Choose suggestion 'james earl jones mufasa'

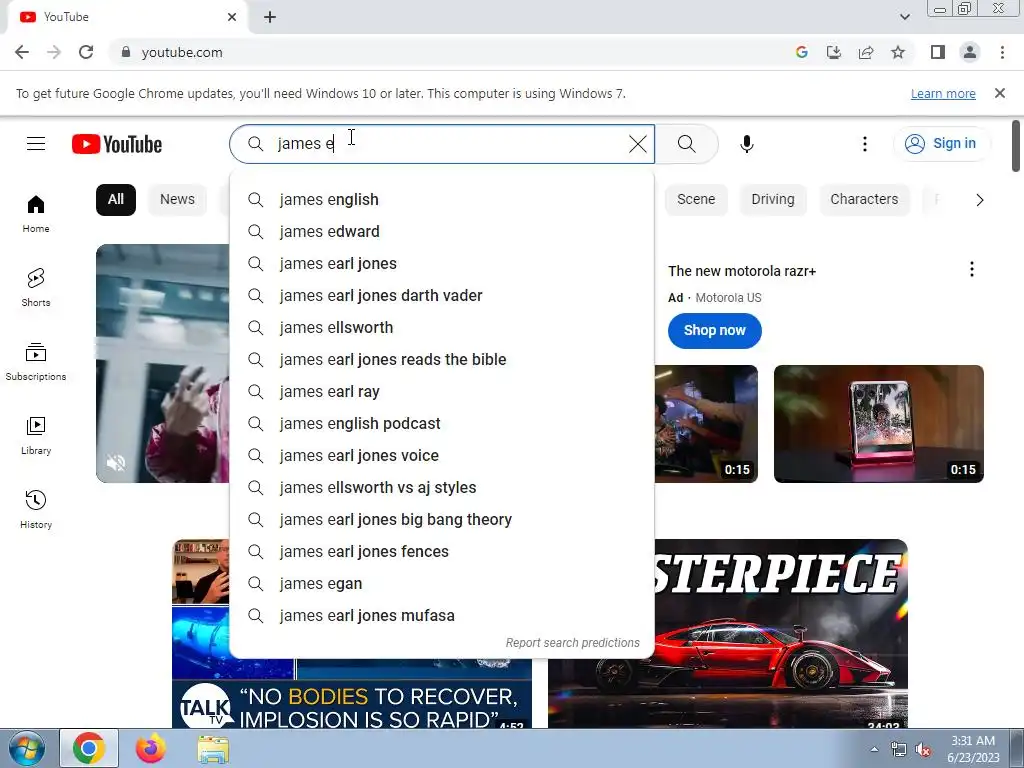point(442,615)
